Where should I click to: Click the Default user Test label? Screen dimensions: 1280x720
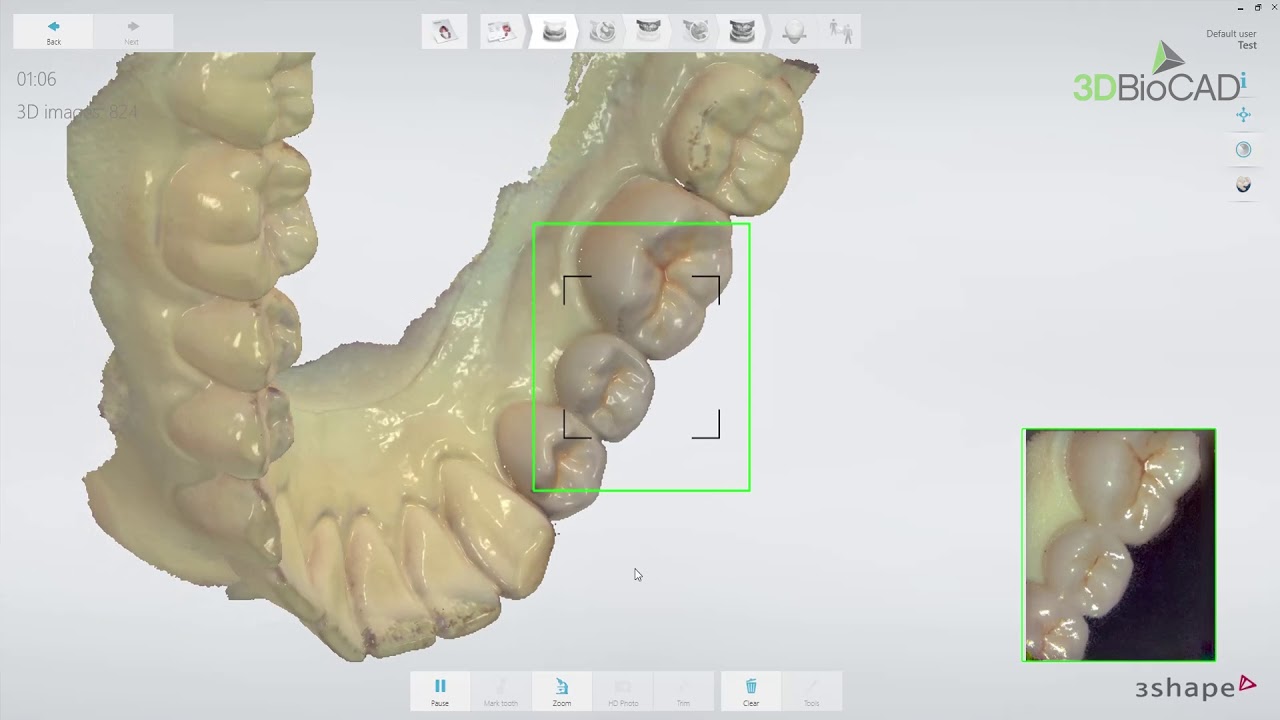click(x=1231, y=39)
